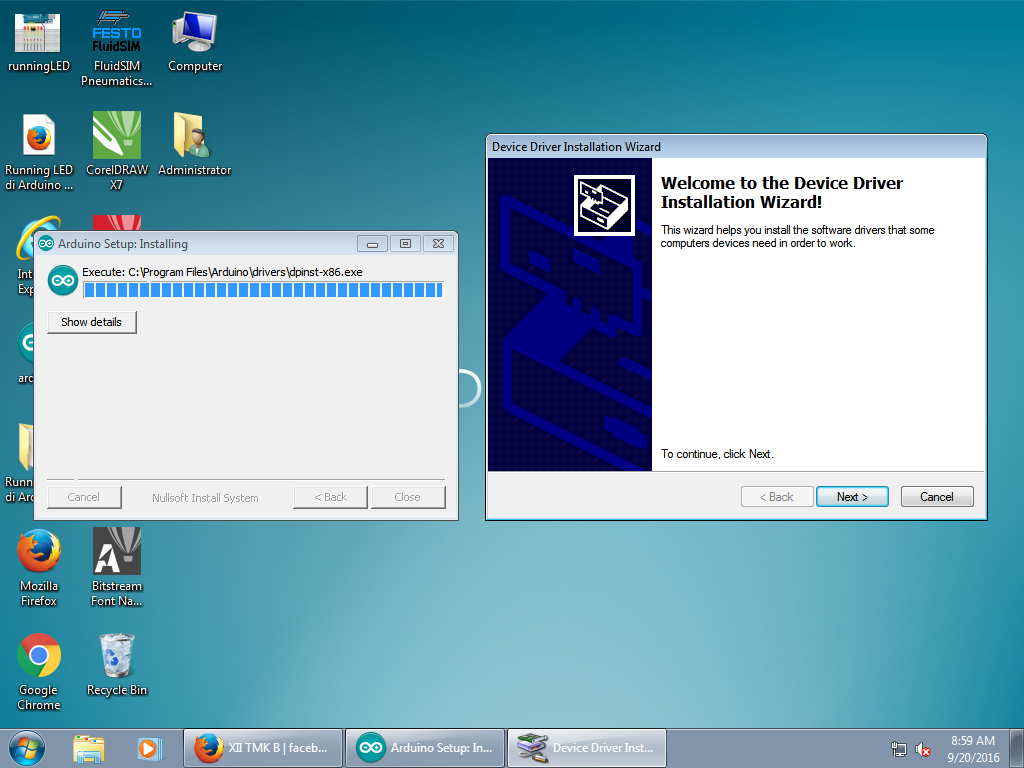This screenshot has width=1024, height=768.
Task: Maximize the Arduino Setup window
Action: 406,244
